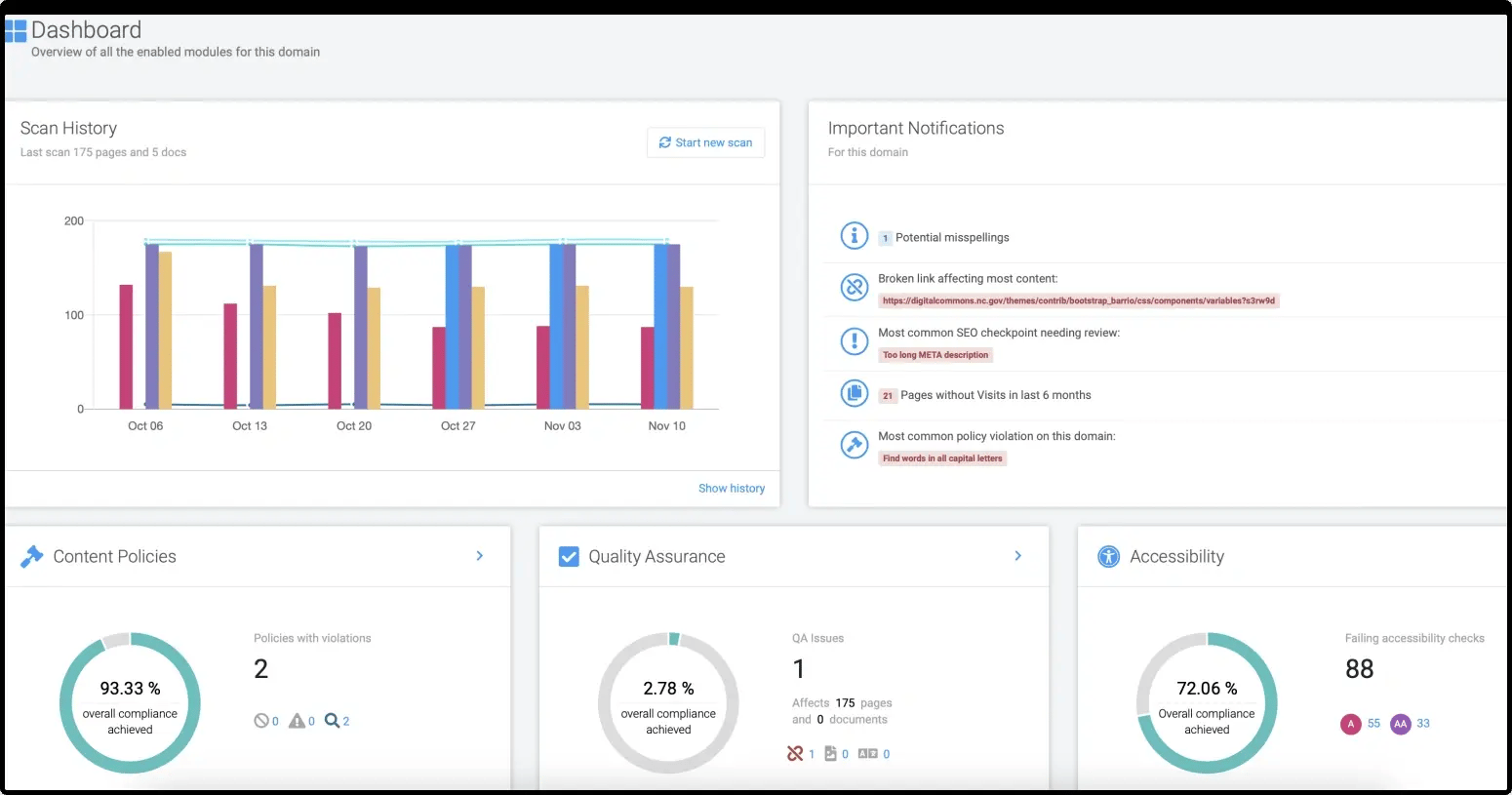Click the SEO checkpoint exclamation icon
Screen dimensions: 1512x795
click(854, 341)
